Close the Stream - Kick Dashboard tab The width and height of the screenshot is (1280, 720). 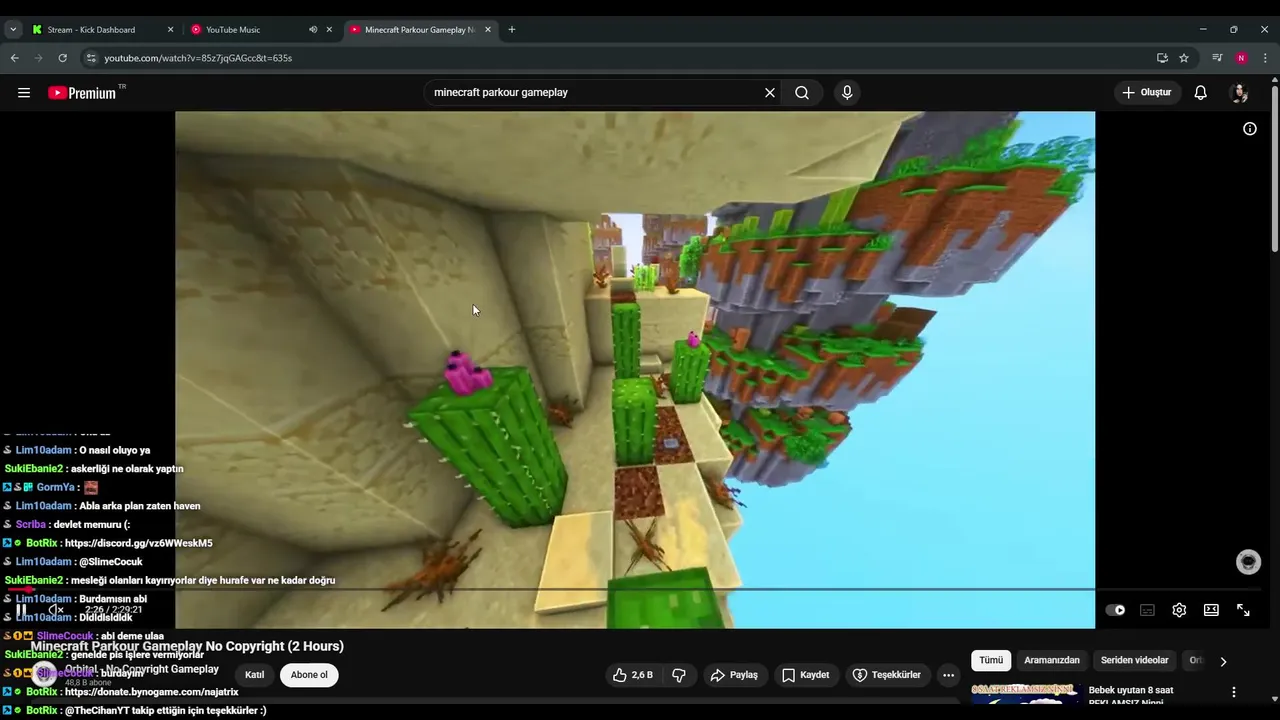[x=170, y=30]
